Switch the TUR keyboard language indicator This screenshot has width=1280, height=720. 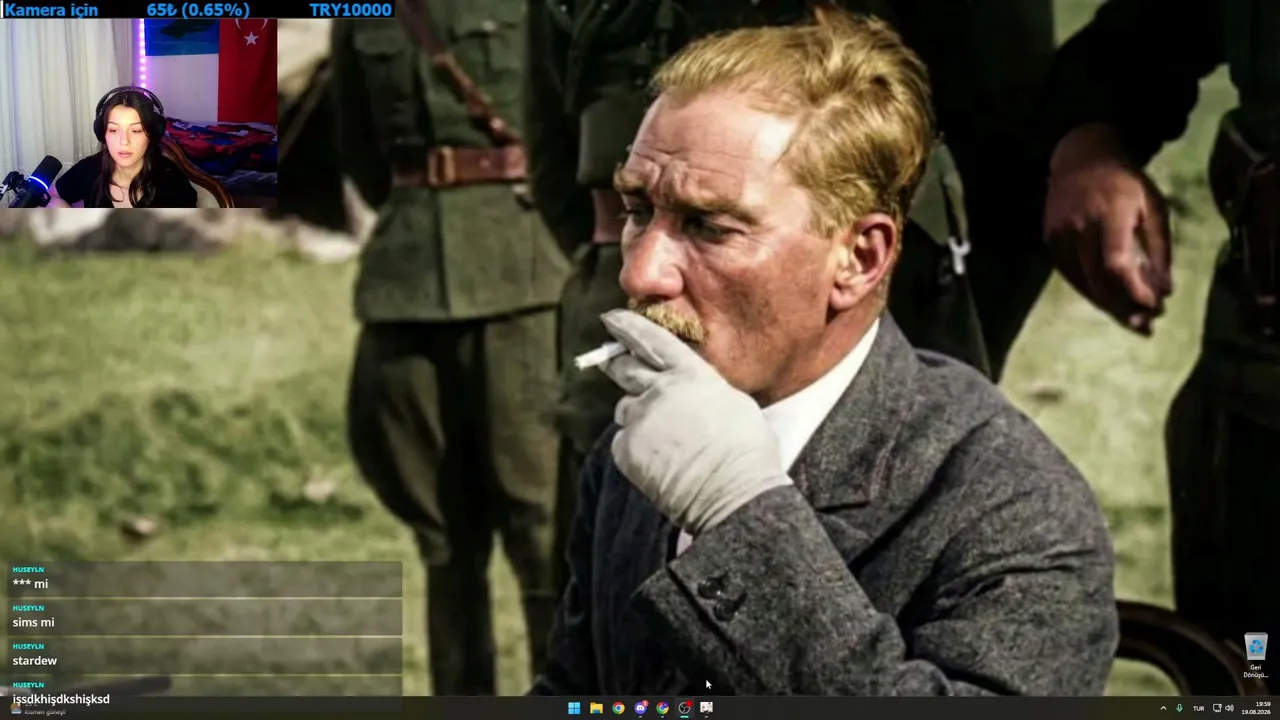click(1198, 708)
